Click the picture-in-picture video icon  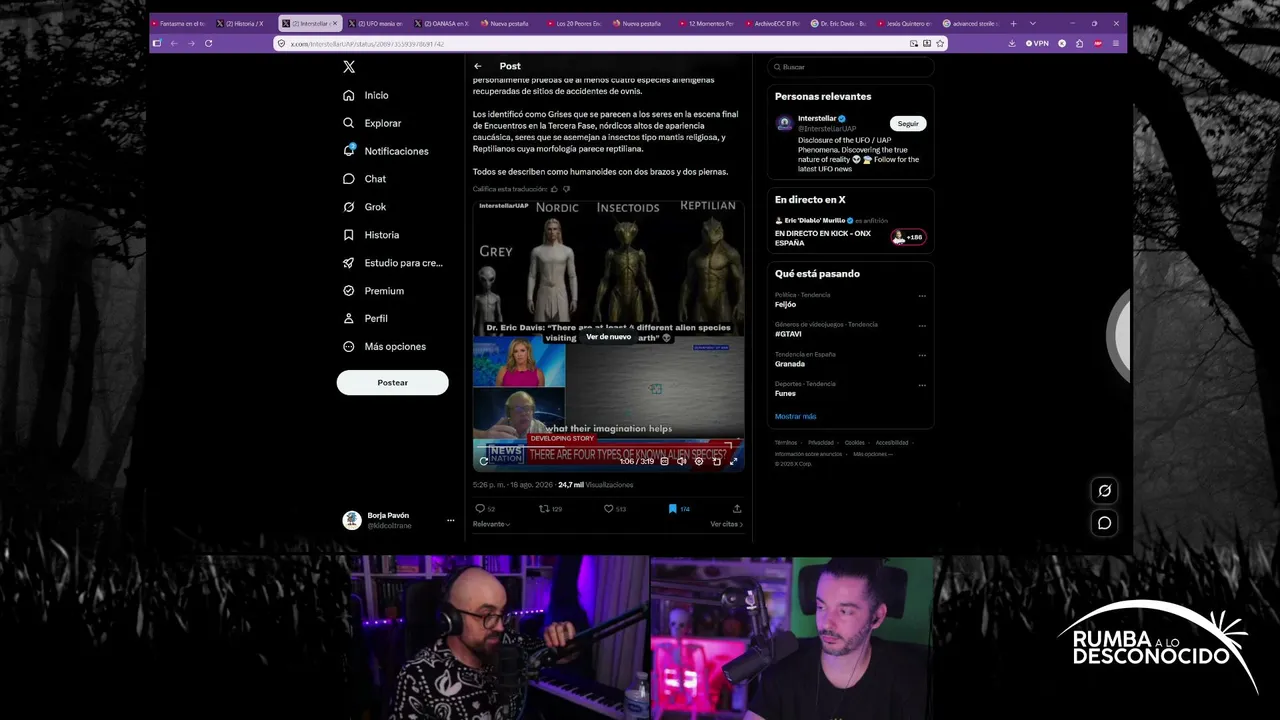point(716,461)
